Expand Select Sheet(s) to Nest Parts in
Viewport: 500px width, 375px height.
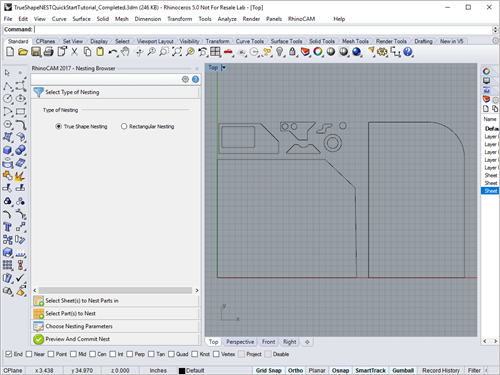pyautogui.click(x=116, y=301)
